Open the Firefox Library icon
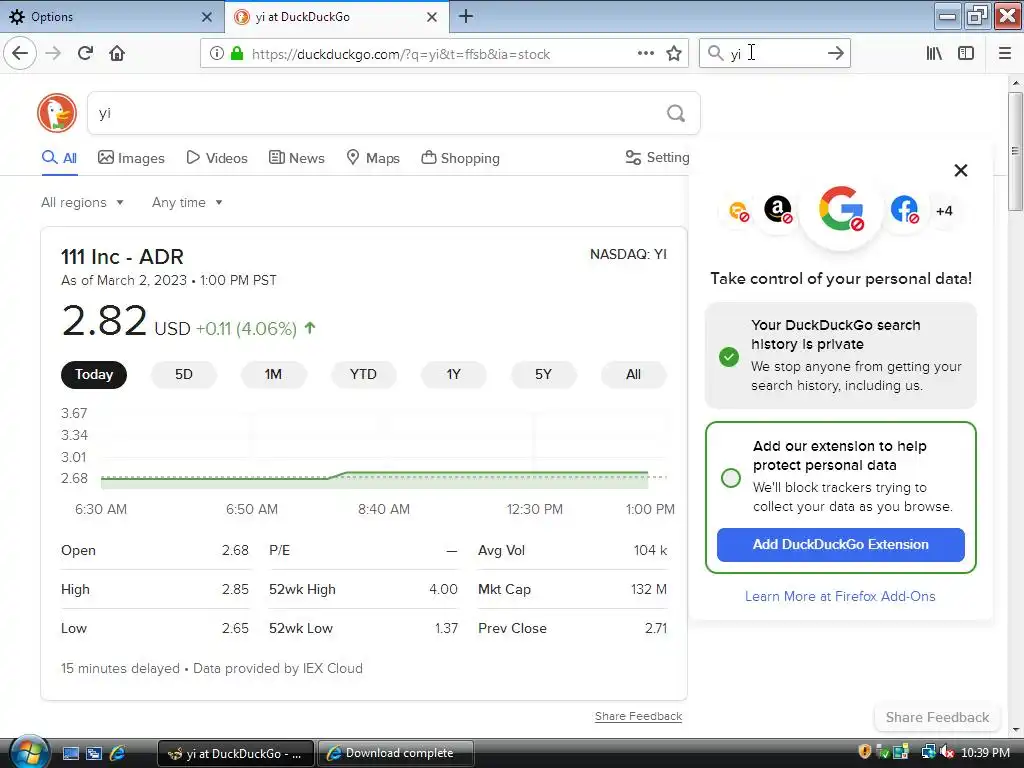This screenshot has height=768, width=1024. [x=935, y=53]
